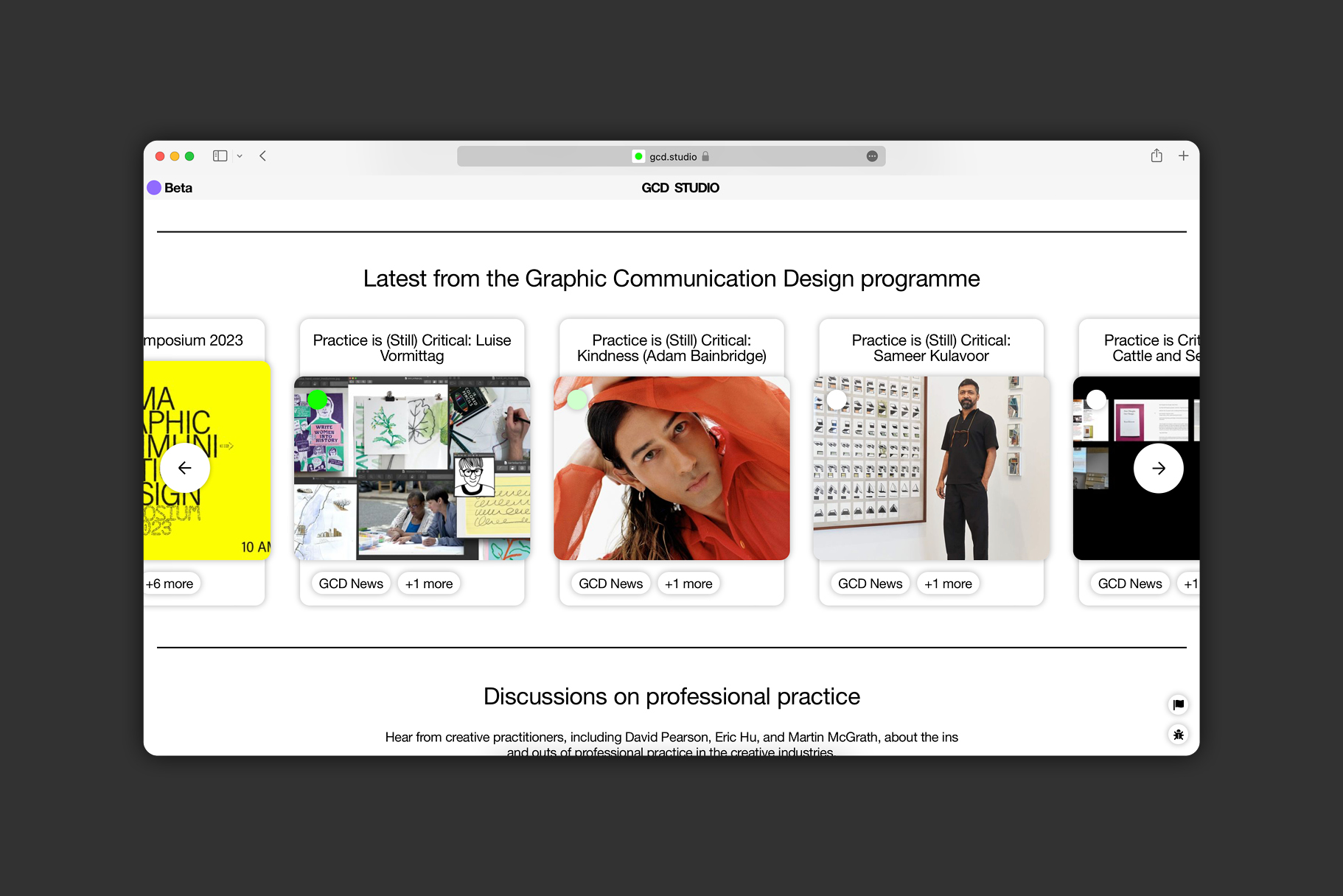Go back with the browser back arrow
This screenshot has height=896, width=1343.
pyautogui.click(x=262, y=156)
